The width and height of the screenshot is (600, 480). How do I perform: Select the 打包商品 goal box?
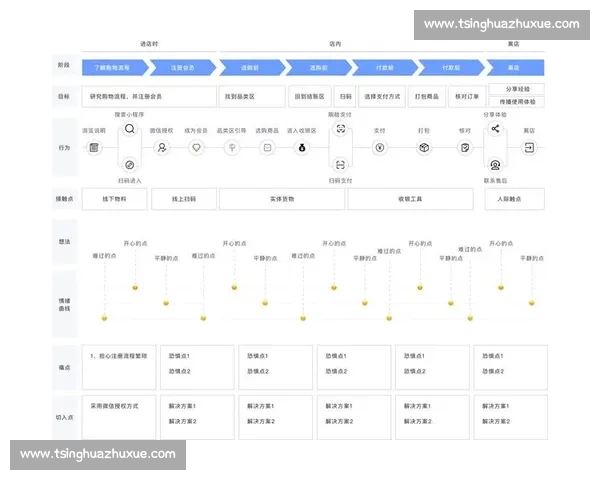427,96
